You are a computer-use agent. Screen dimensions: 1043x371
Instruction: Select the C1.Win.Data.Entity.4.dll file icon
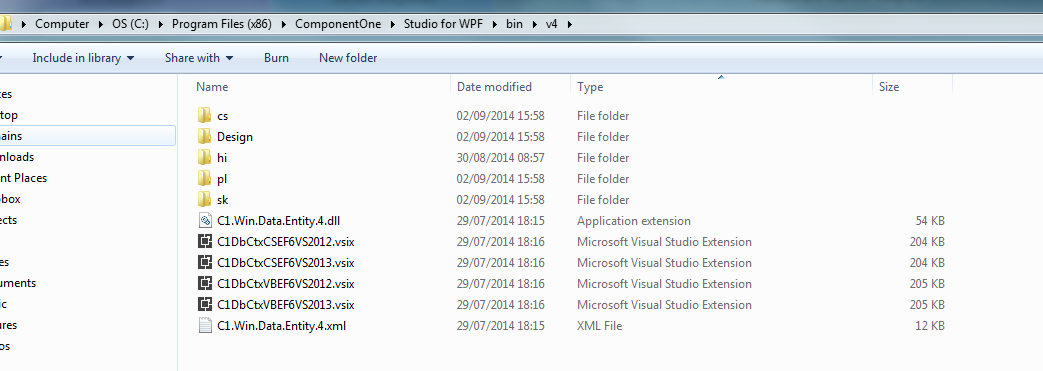coord(205,221)
